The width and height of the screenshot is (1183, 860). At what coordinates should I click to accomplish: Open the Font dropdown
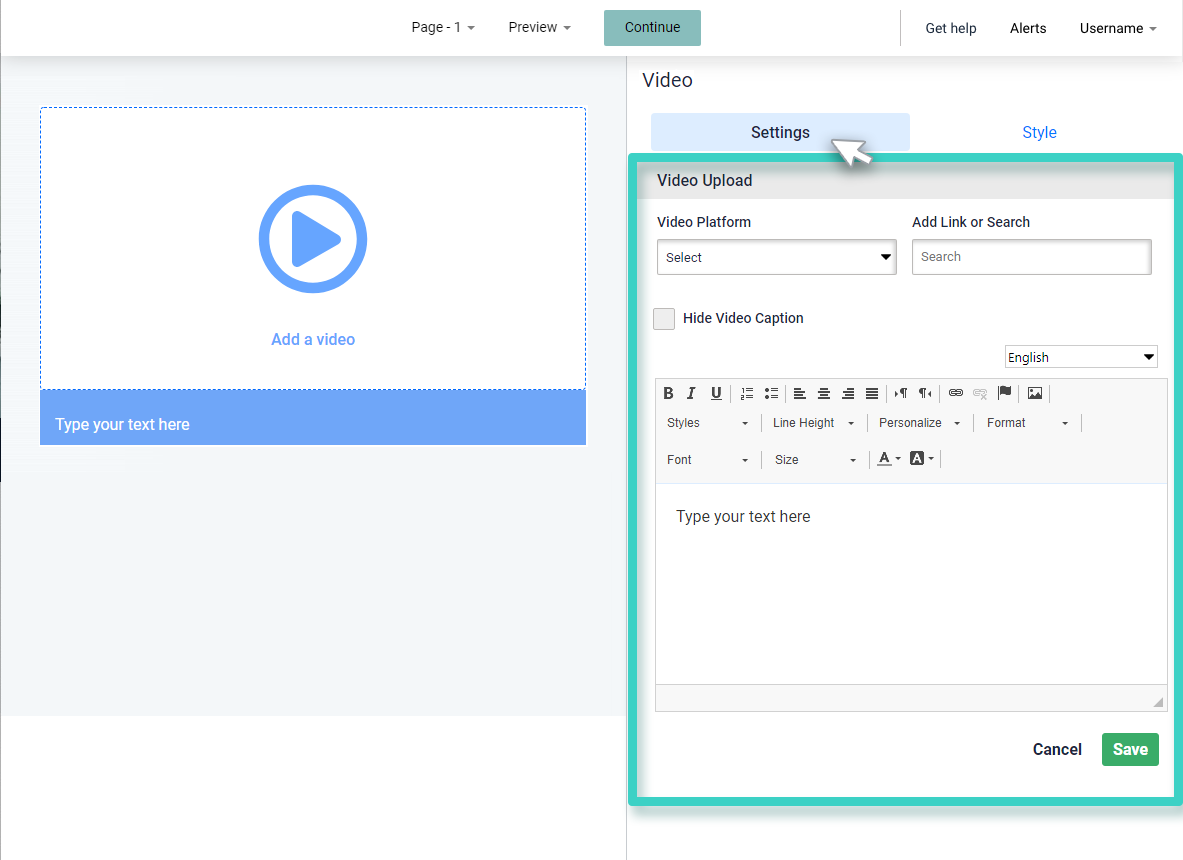point(707,459)
